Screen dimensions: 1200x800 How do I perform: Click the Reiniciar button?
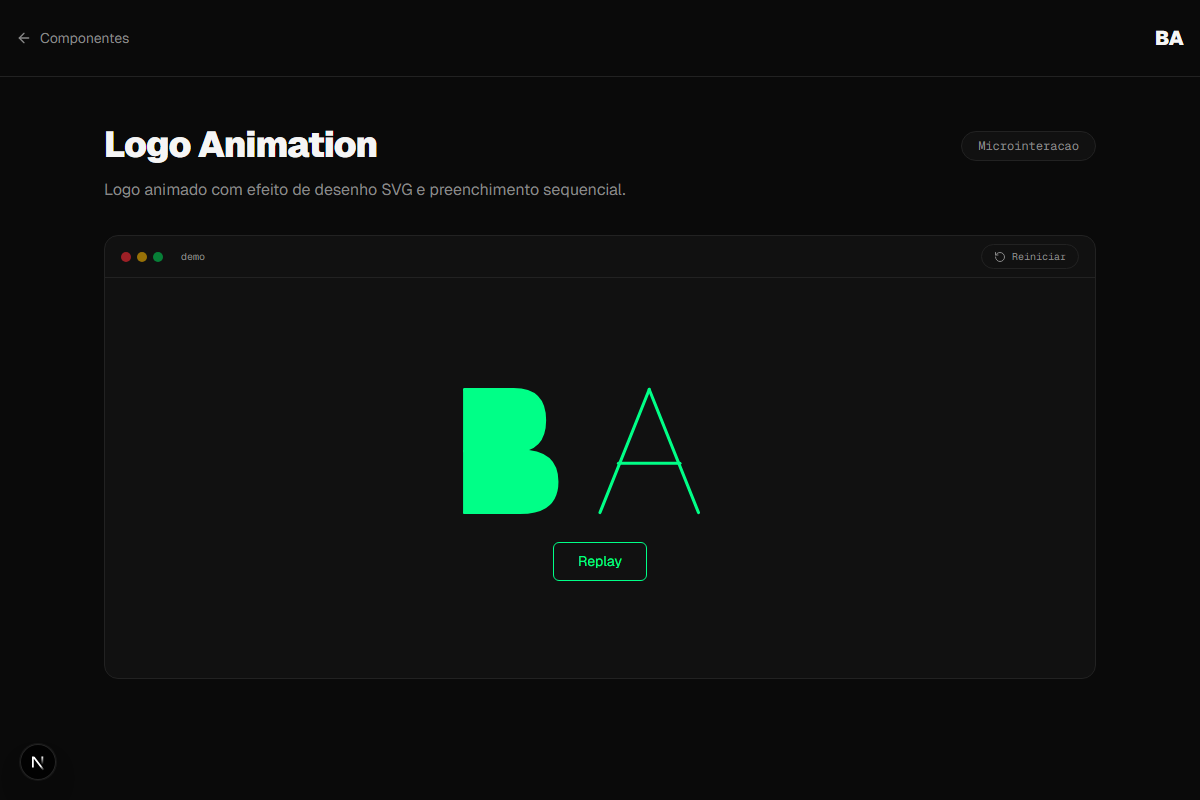[x=1029, y=256]
